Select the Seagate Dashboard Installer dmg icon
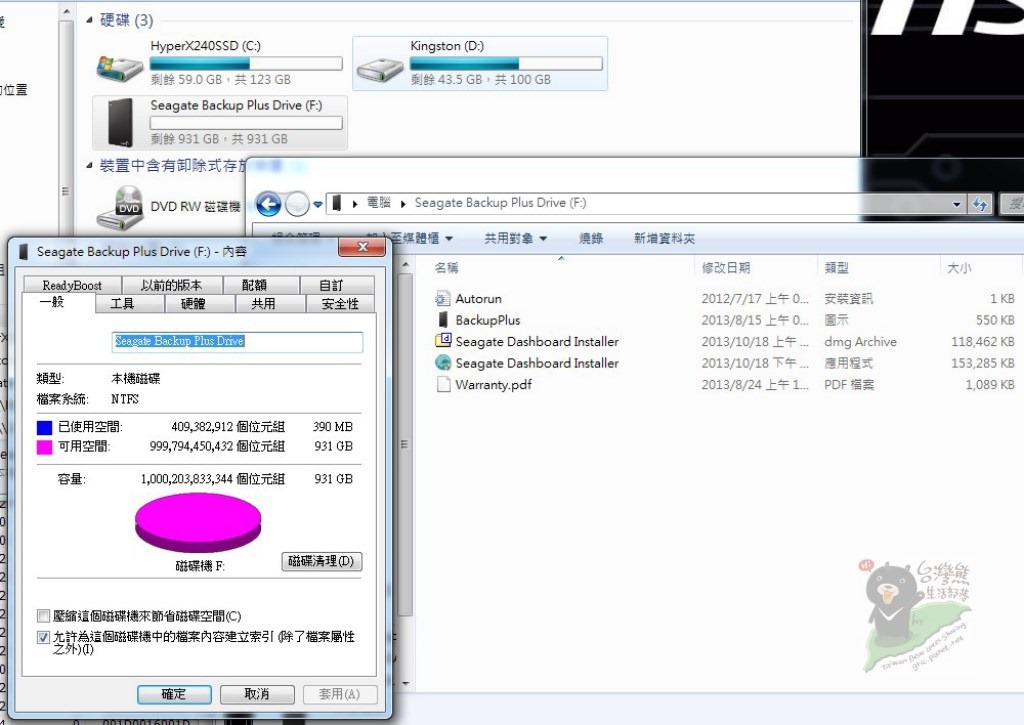Image resolution: width=1024 pixels, height=725 pixels. click(x=443, y=341)
